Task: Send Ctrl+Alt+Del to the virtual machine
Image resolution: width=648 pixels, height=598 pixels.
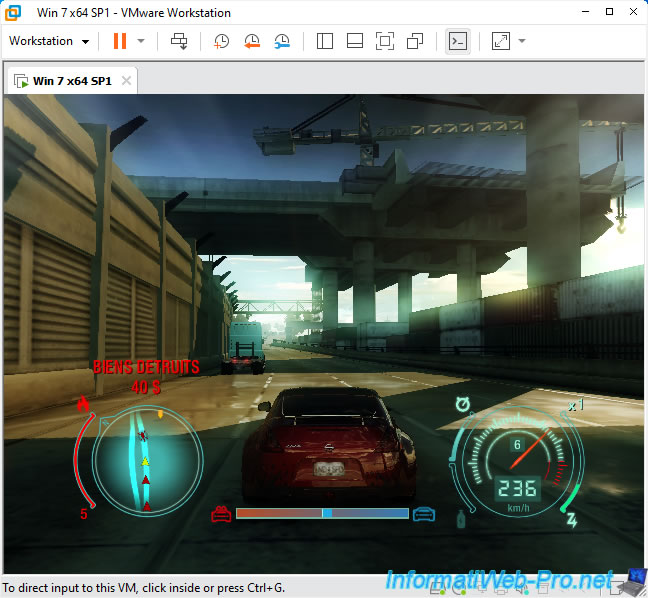Action: coord(179,41)
